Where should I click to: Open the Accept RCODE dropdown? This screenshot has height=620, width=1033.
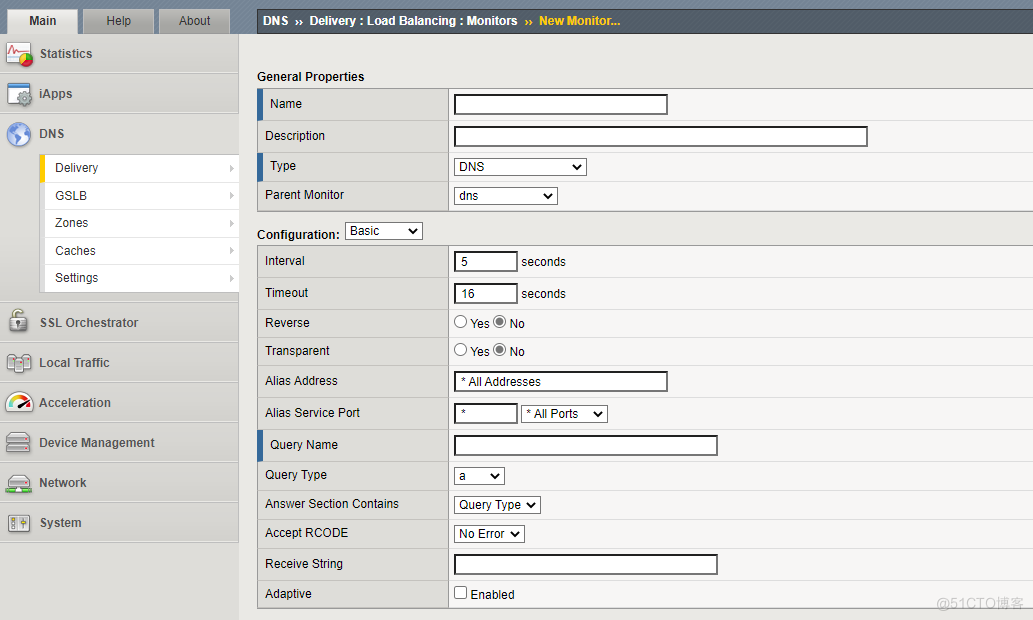click(489, 534)
